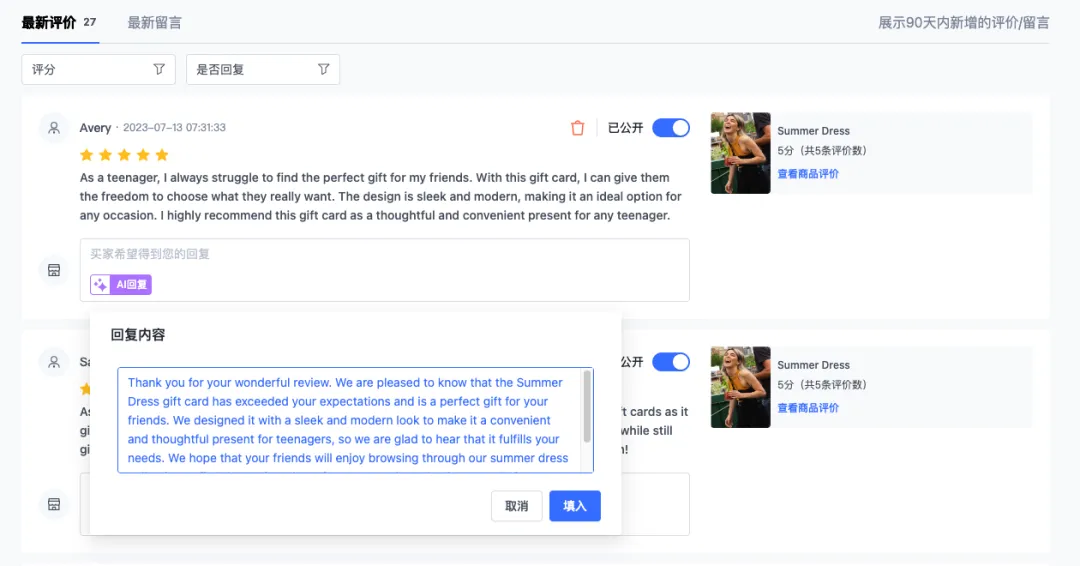This screenshot has height=566, width=1080.
Task: Click 回复内容 dialog heading
Action: click(x=138, y=335)
